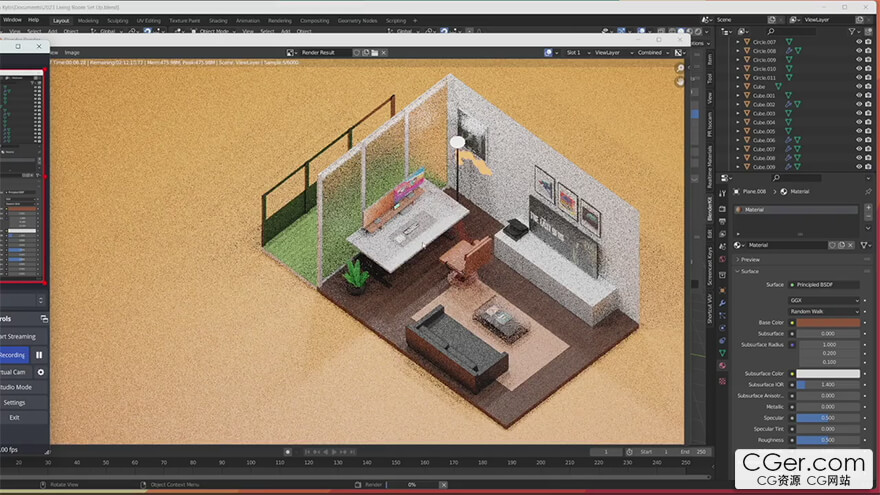The width and height of the screenshot is (880, 495).
Task: Disable Cube.009 in renders via camera icon
Action: point(870,166)
